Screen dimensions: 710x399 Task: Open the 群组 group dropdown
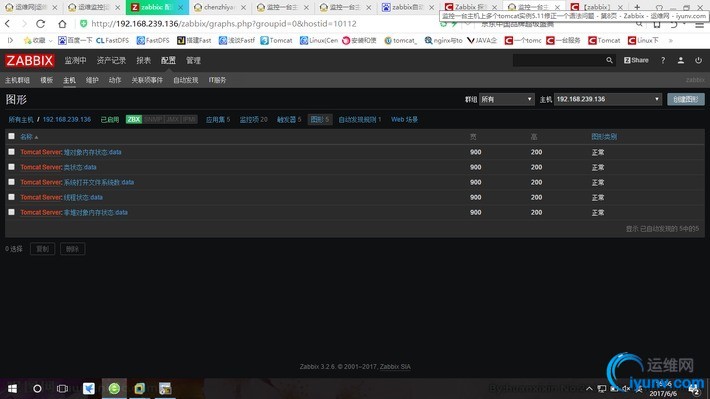[507, 99]
